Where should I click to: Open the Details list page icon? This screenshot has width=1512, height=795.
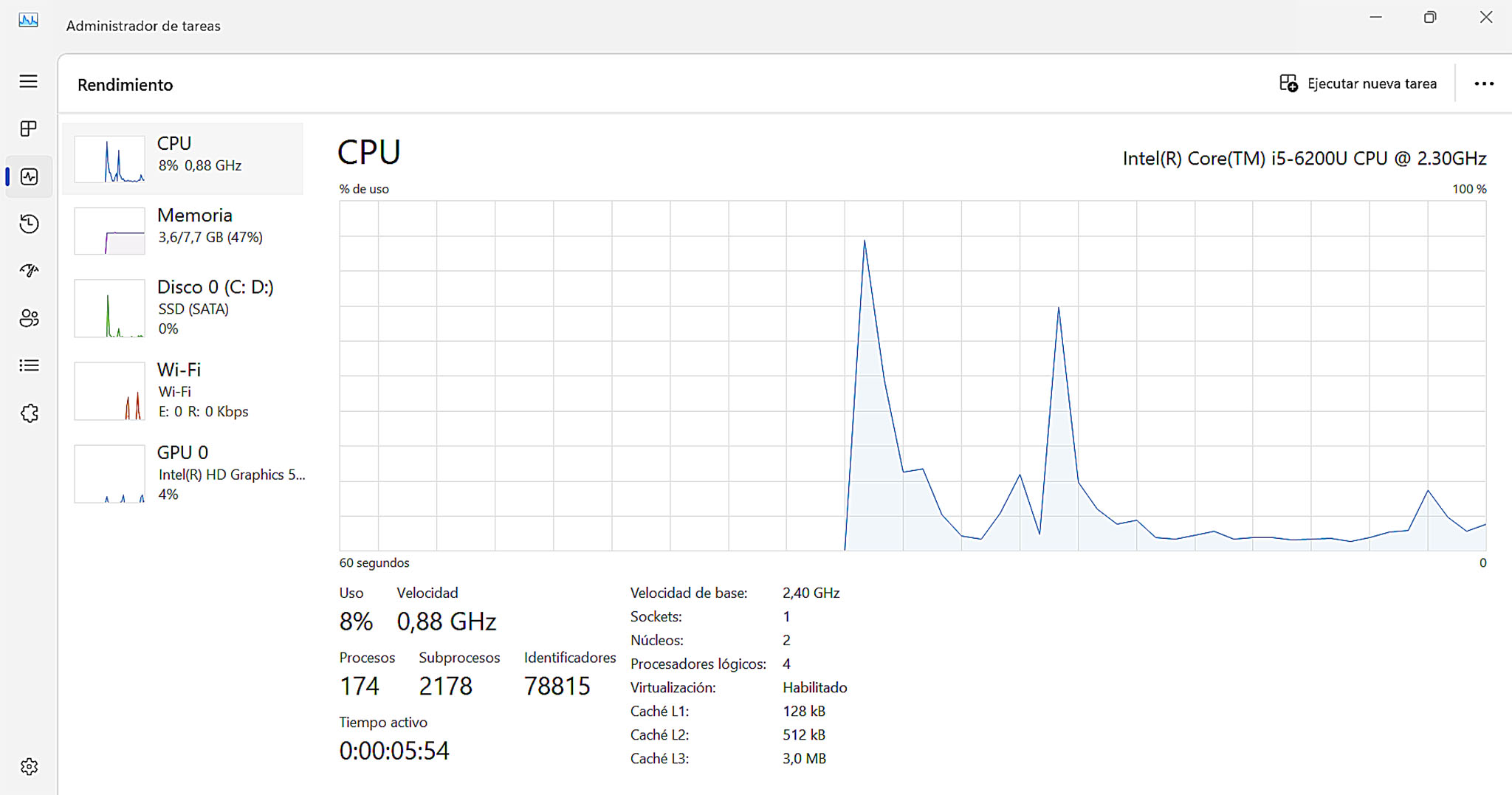pos(29,365)
